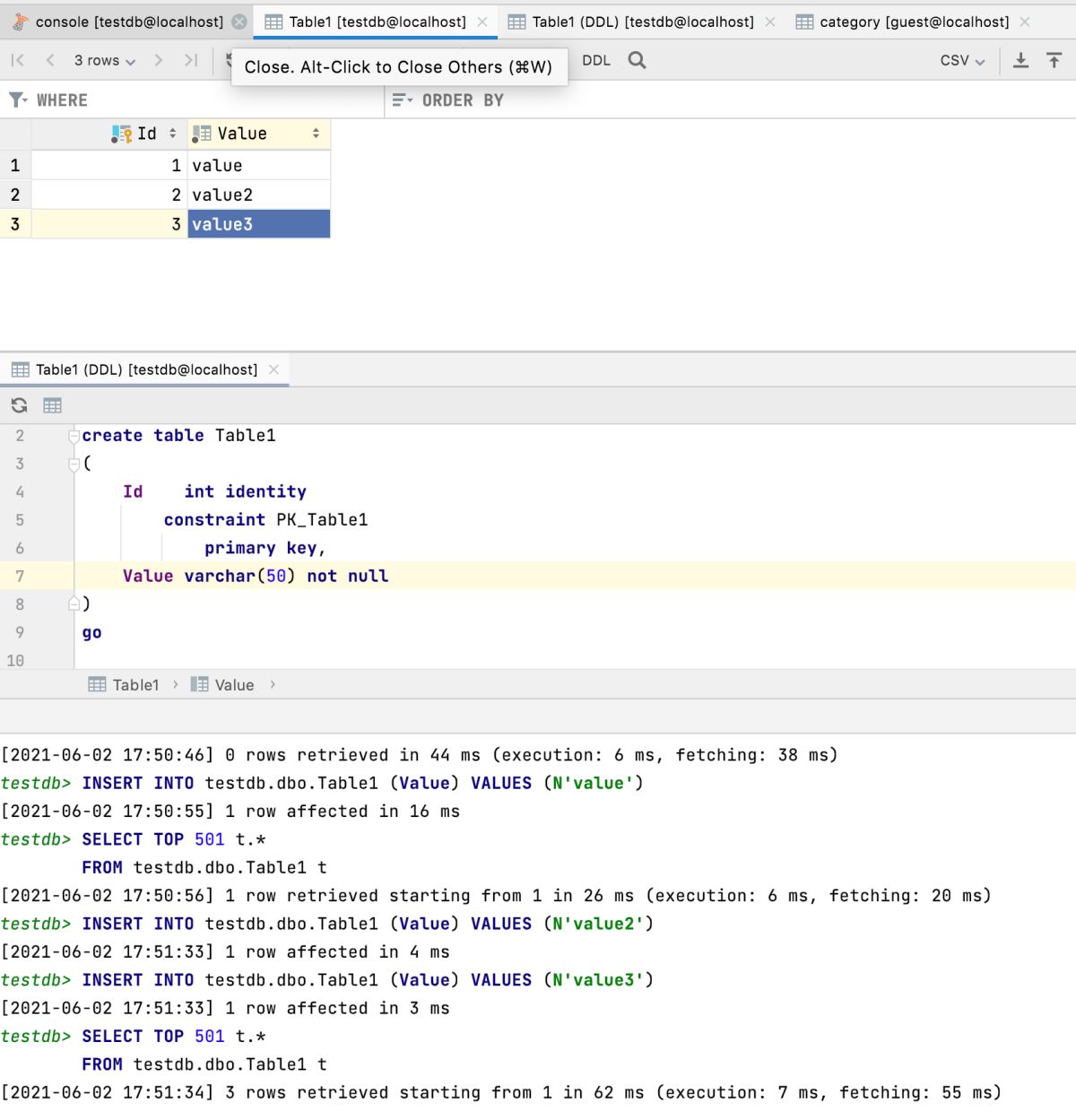Click the export data download icon
Viewport: 1076px width, 1120px height.
[1020, 60]
